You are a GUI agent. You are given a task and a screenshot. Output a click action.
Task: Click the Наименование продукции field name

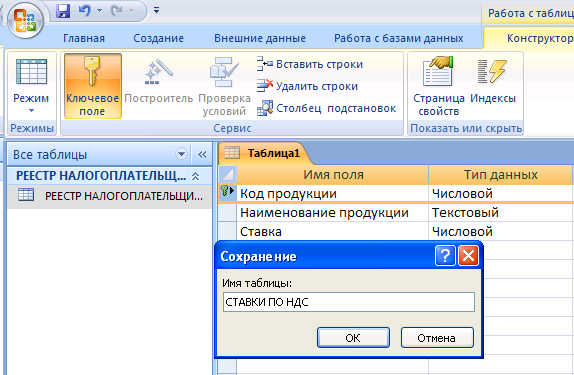[x=333, y=212]
